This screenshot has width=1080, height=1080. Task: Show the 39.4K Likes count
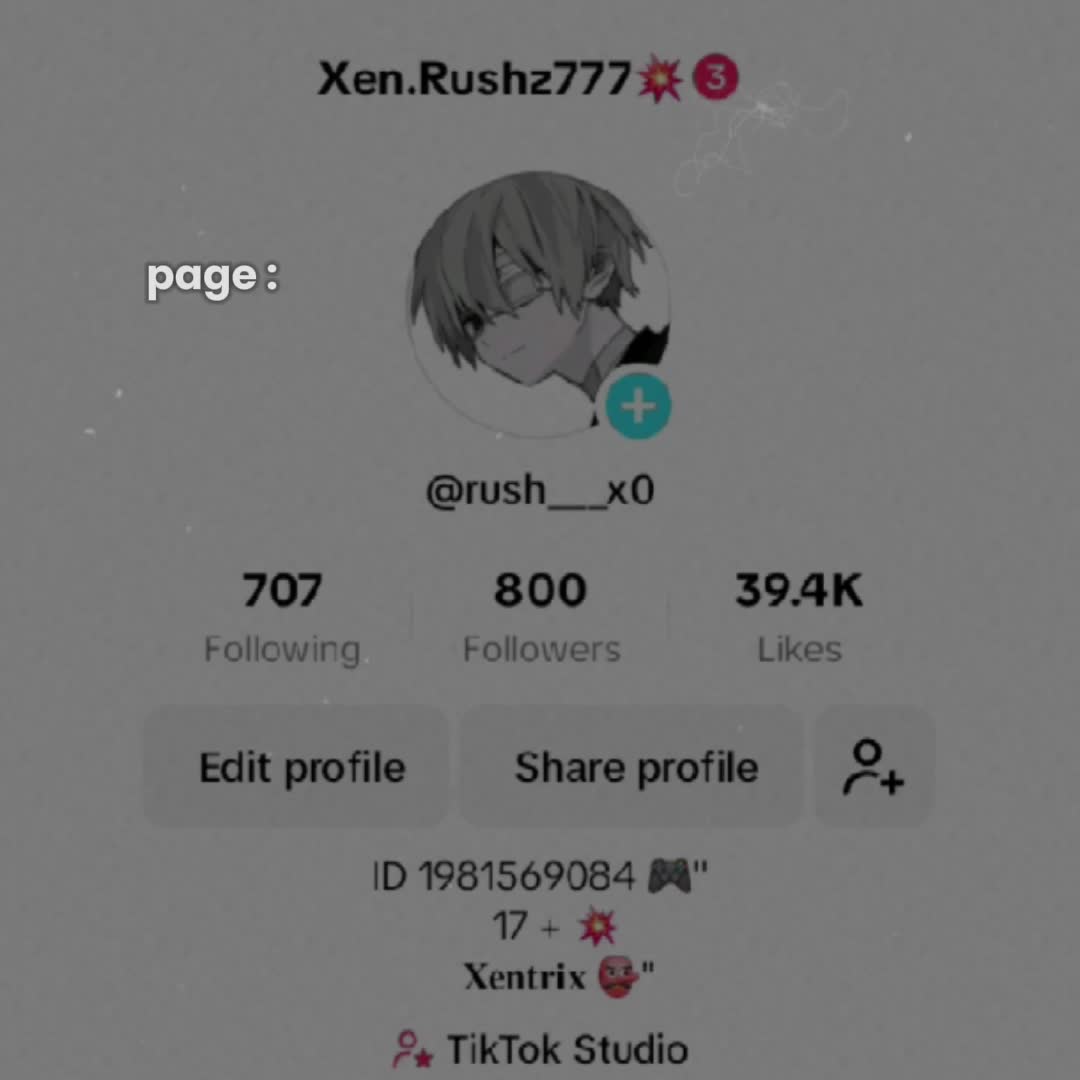tap(799, 618)
